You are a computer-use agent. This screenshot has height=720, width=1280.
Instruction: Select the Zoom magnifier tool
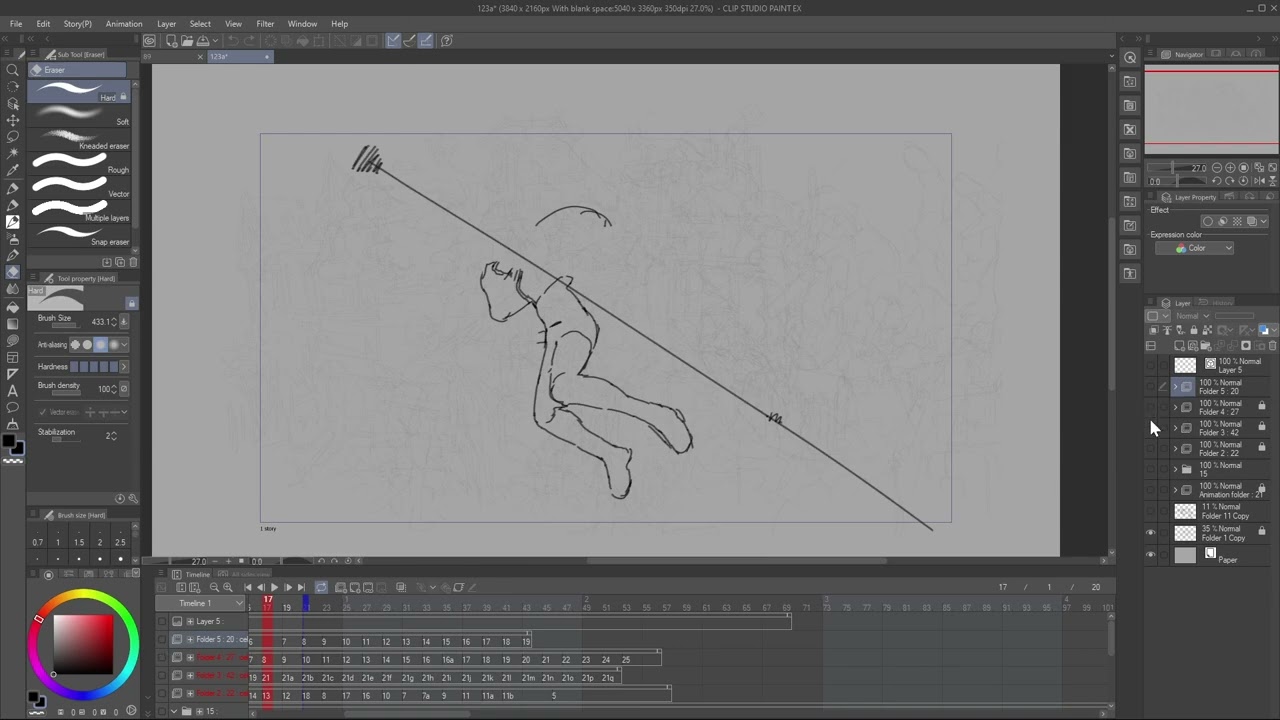pos(13,70)
